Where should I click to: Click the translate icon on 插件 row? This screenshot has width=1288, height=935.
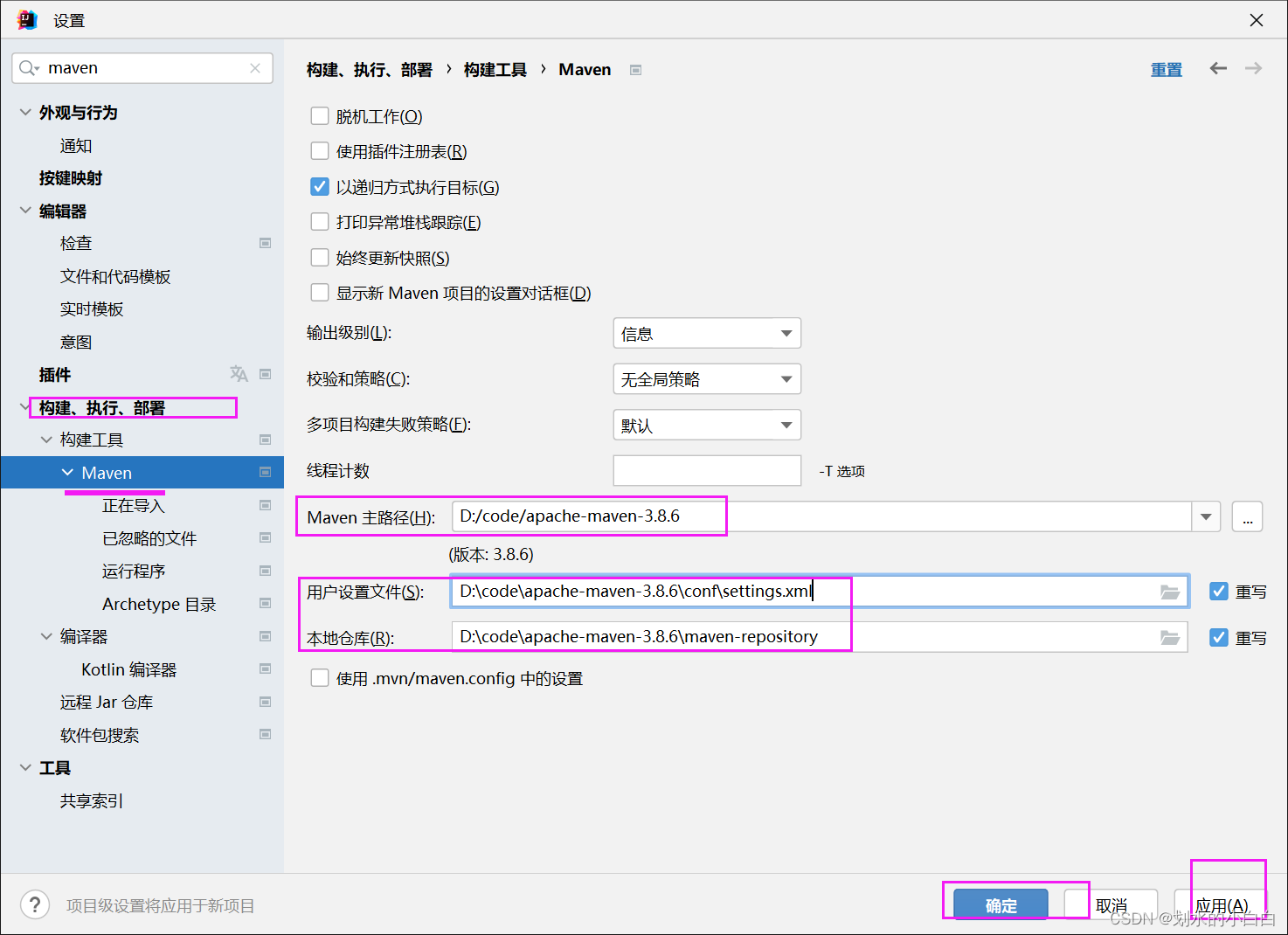tap(239, 374)
